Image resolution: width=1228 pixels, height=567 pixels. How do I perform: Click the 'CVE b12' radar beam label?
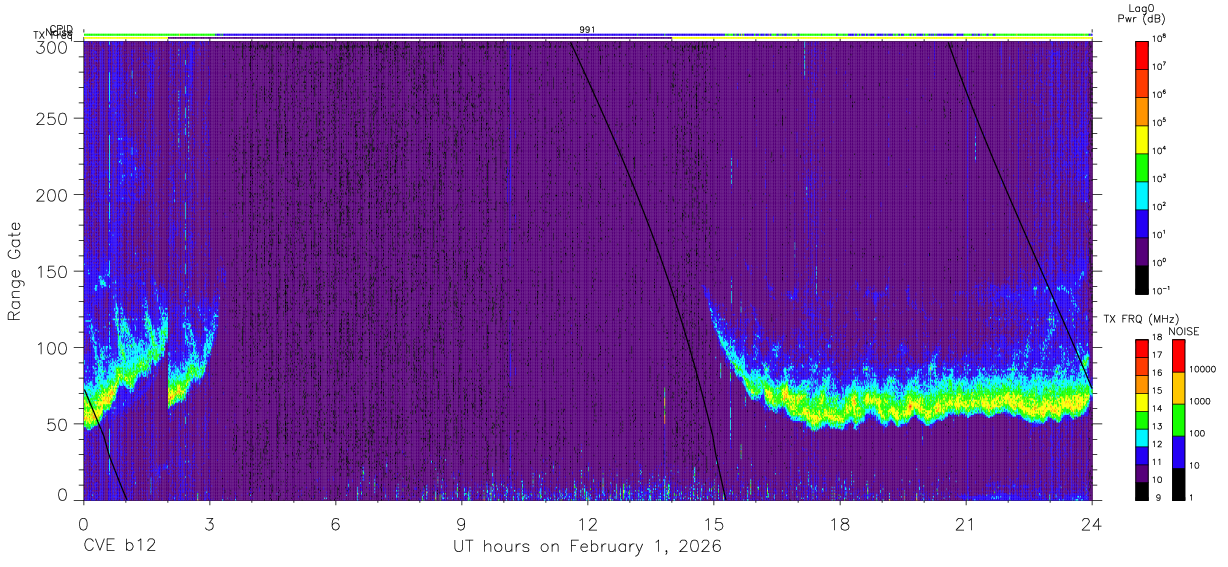[119, 547]
